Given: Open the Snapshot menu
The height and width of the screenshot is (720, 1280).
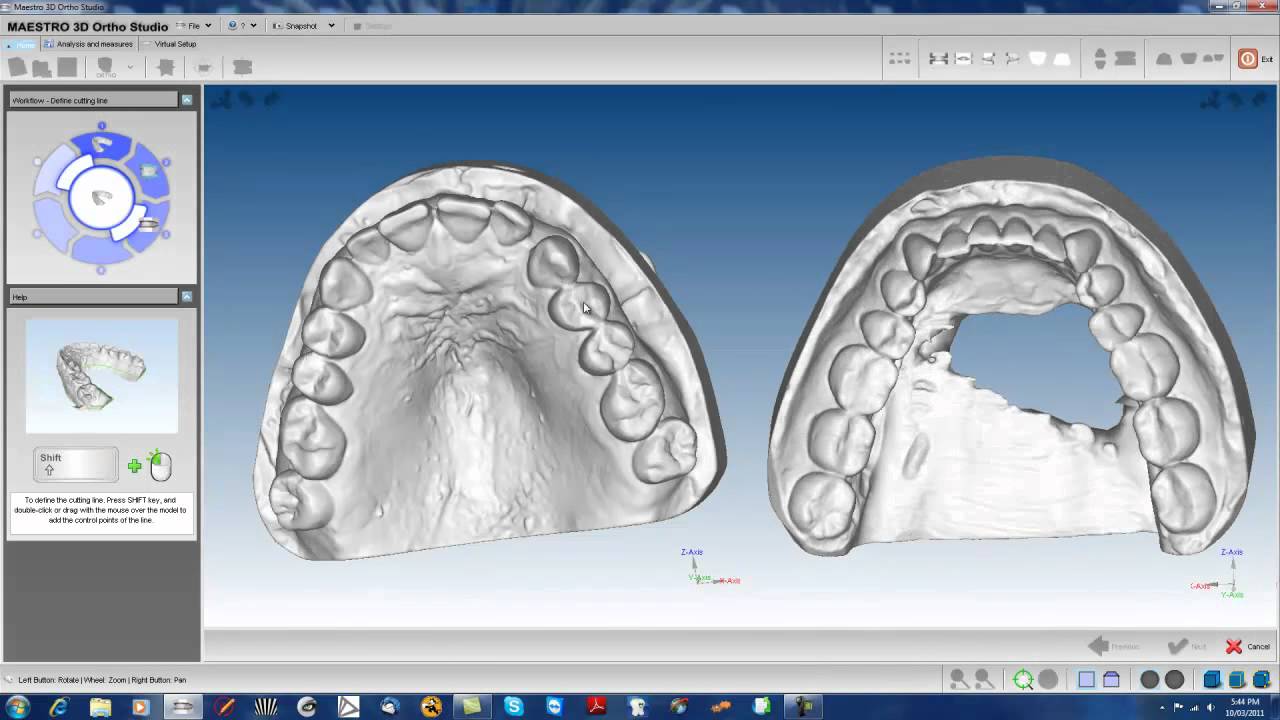Looking at the screenshot, I should [302, 26].
